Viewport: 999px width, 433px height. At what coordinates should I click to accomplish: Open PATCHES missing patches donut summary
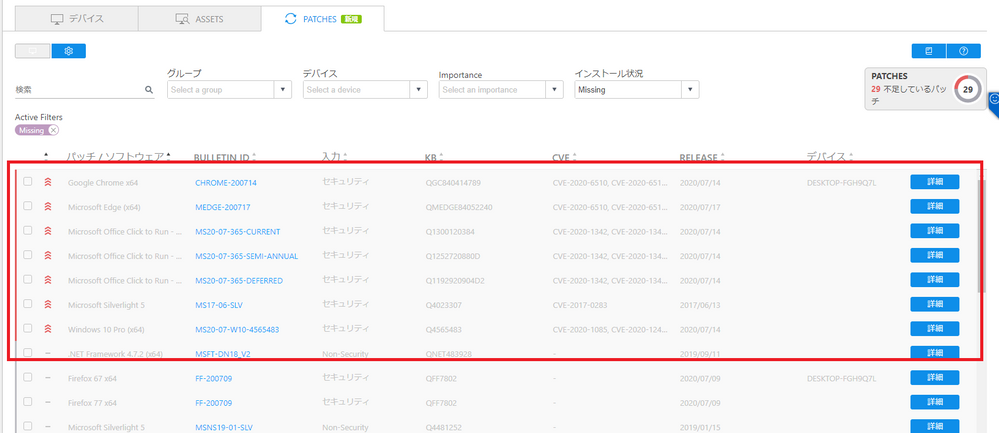(926, 90)
